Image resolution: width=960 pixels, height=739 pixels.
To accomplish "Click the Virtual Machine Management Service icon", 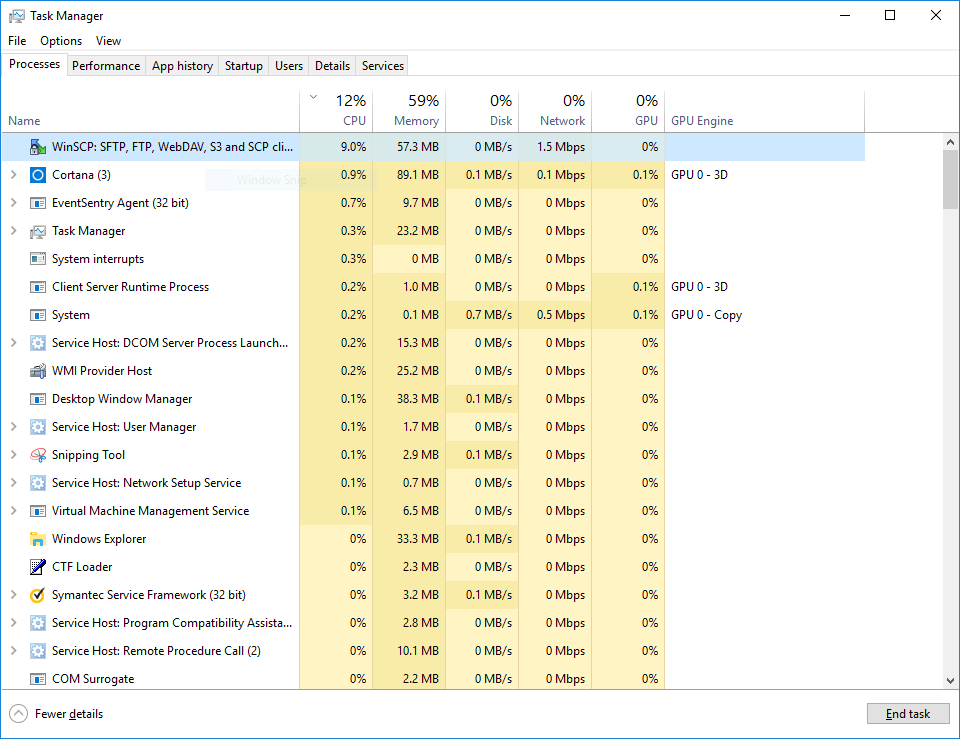I will (x=38, y=511).
